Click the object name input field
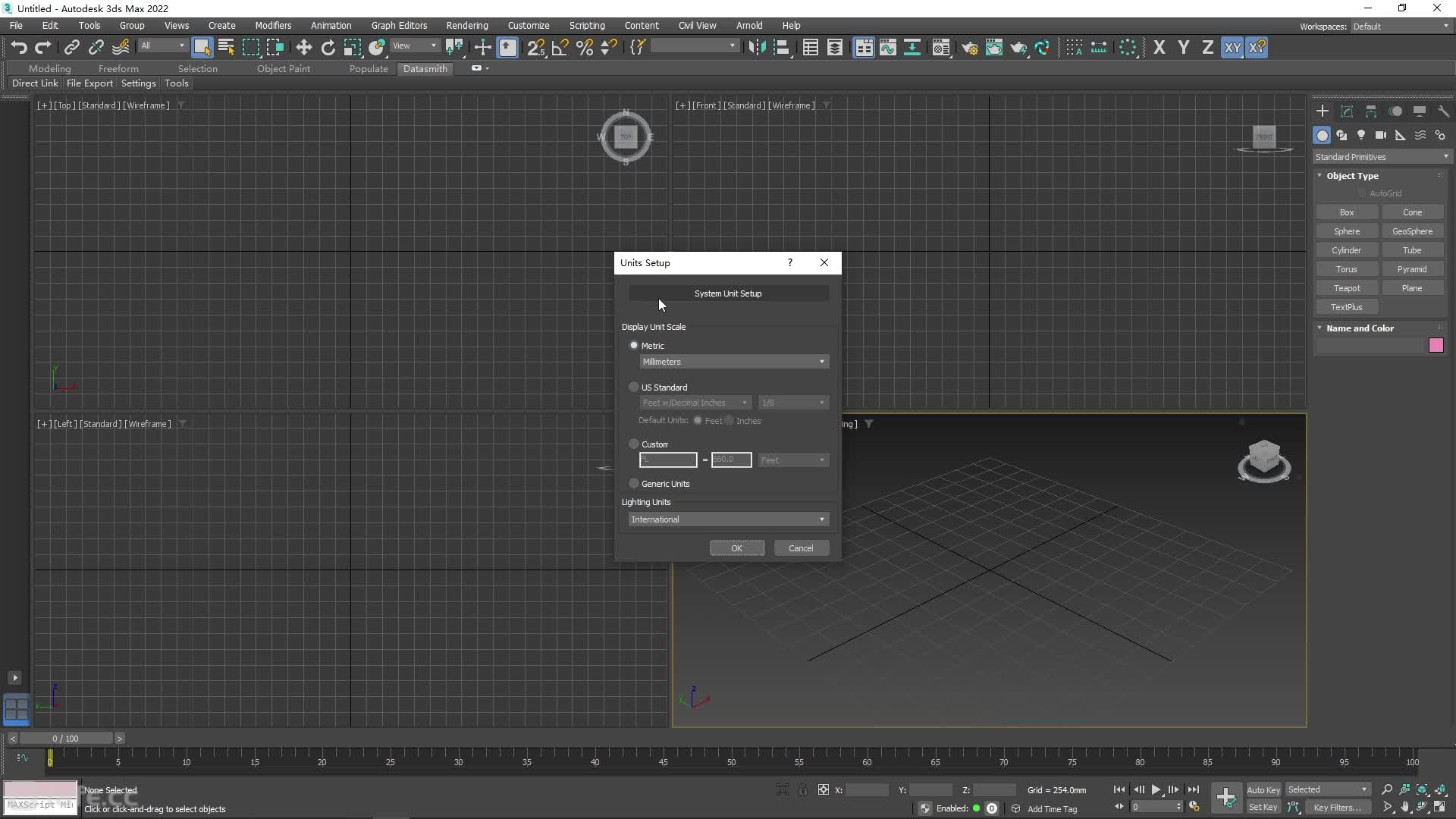The height and width of the screenshot is (819, 1456). pyautogui.click(x=1371, y=346)
